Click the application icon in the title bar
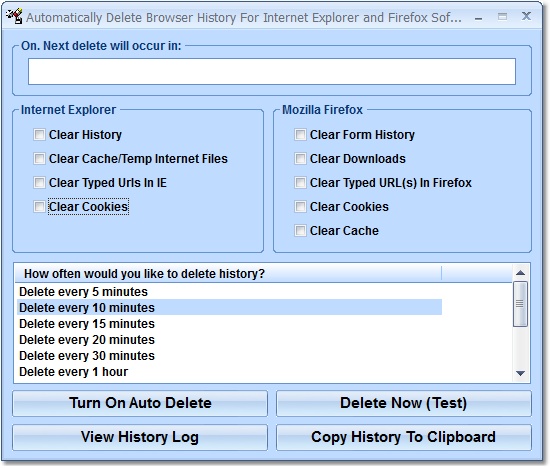This screenshot has height=468, width=550. [14, 16]
